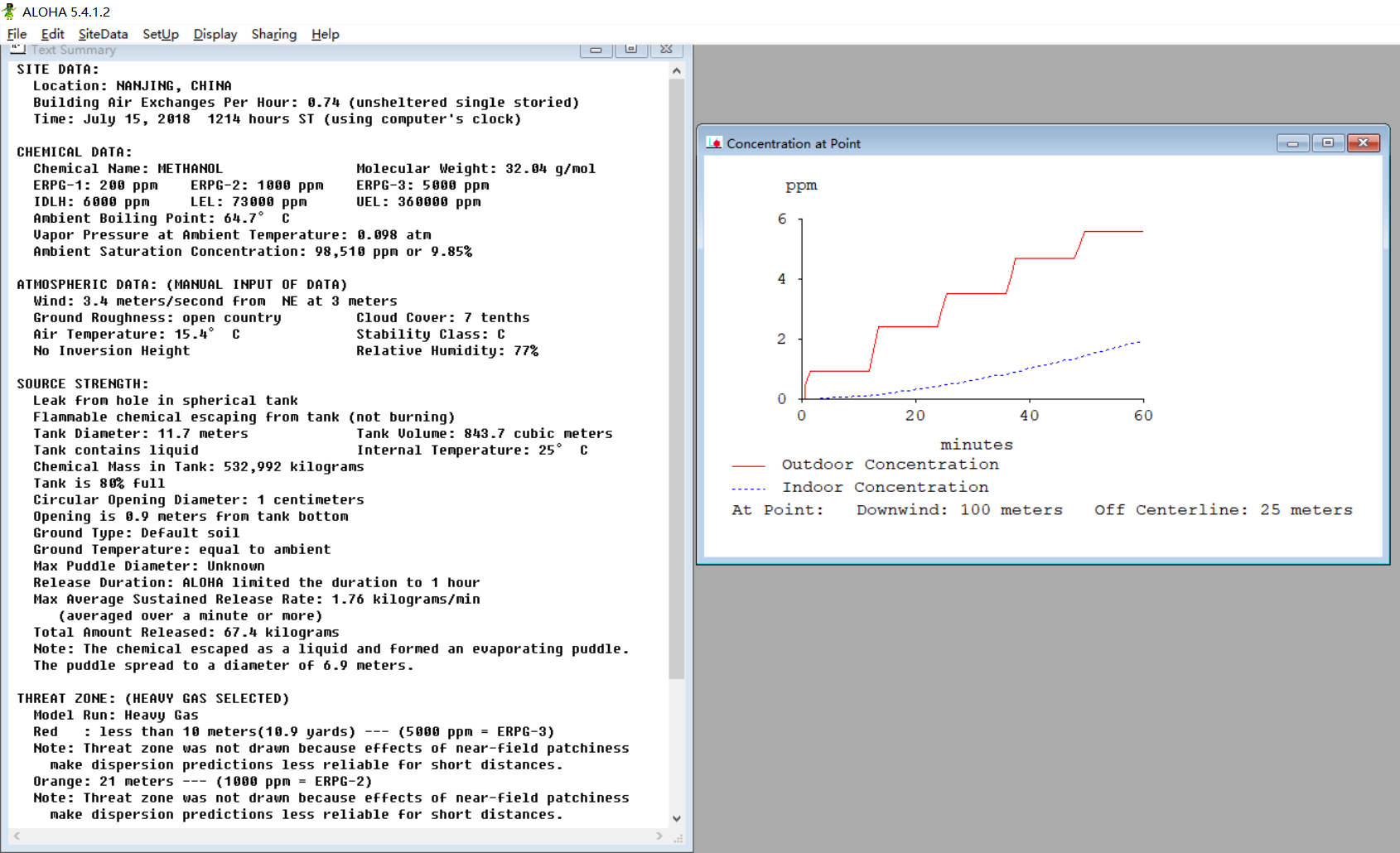
Task: Click 'Ambient Saturation Concentration' line
Action: pos(253,252)
